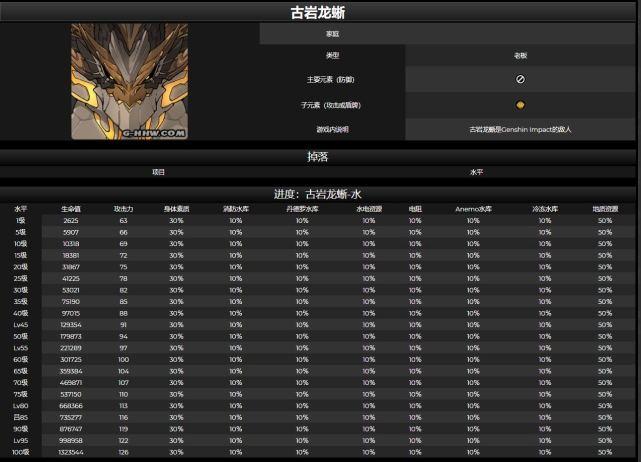Click the orange Geo sub-element icon
Image resolution: width=641 pixels, height=462 pixels.
(x=520, y=104)
